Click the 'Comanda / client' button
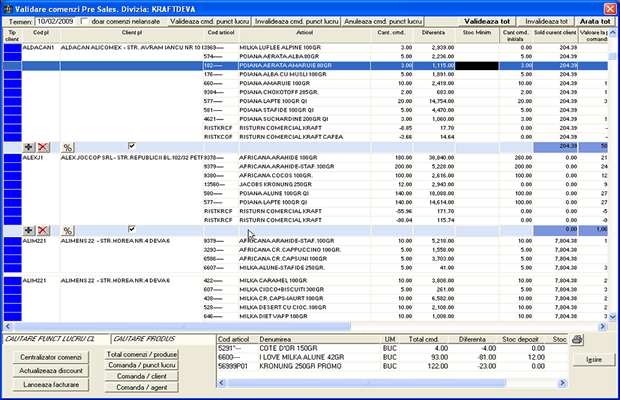This screenshot has width=620, height=400. pyautogui.click(x=142, y=376)
